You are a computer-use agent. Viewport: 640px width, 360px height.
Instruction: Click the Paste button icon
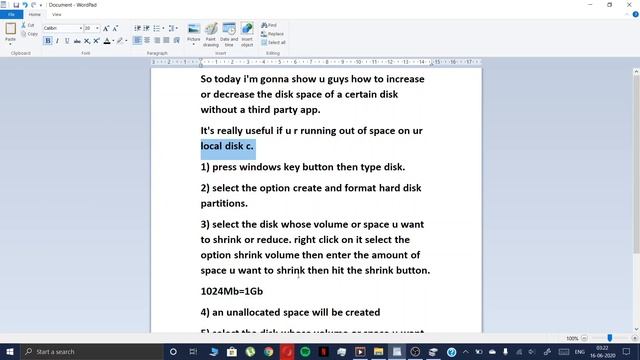(x=11, y=29)
